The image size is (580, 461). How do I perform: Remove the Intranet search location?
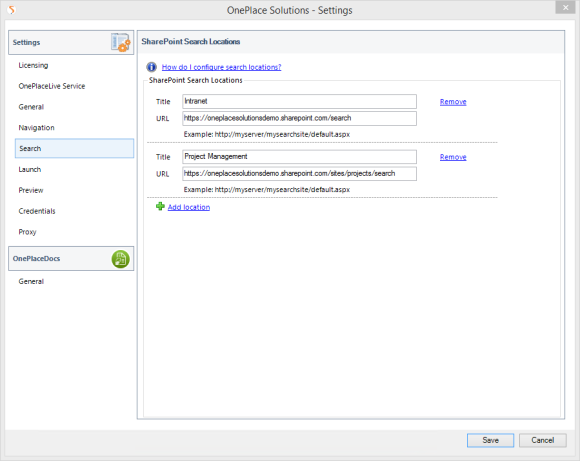tap(453, 102)
